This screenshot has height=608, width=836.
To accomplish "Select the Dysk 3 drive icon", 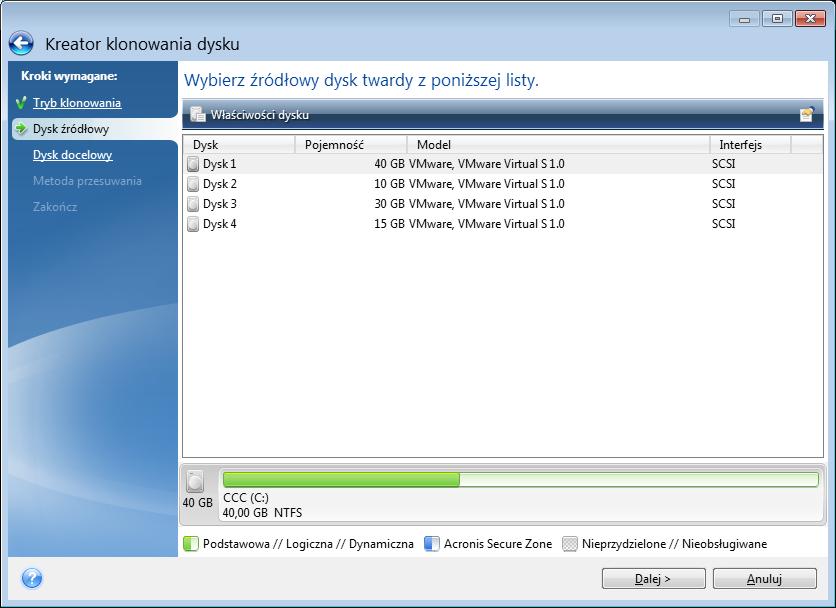I will coord(193,204).
